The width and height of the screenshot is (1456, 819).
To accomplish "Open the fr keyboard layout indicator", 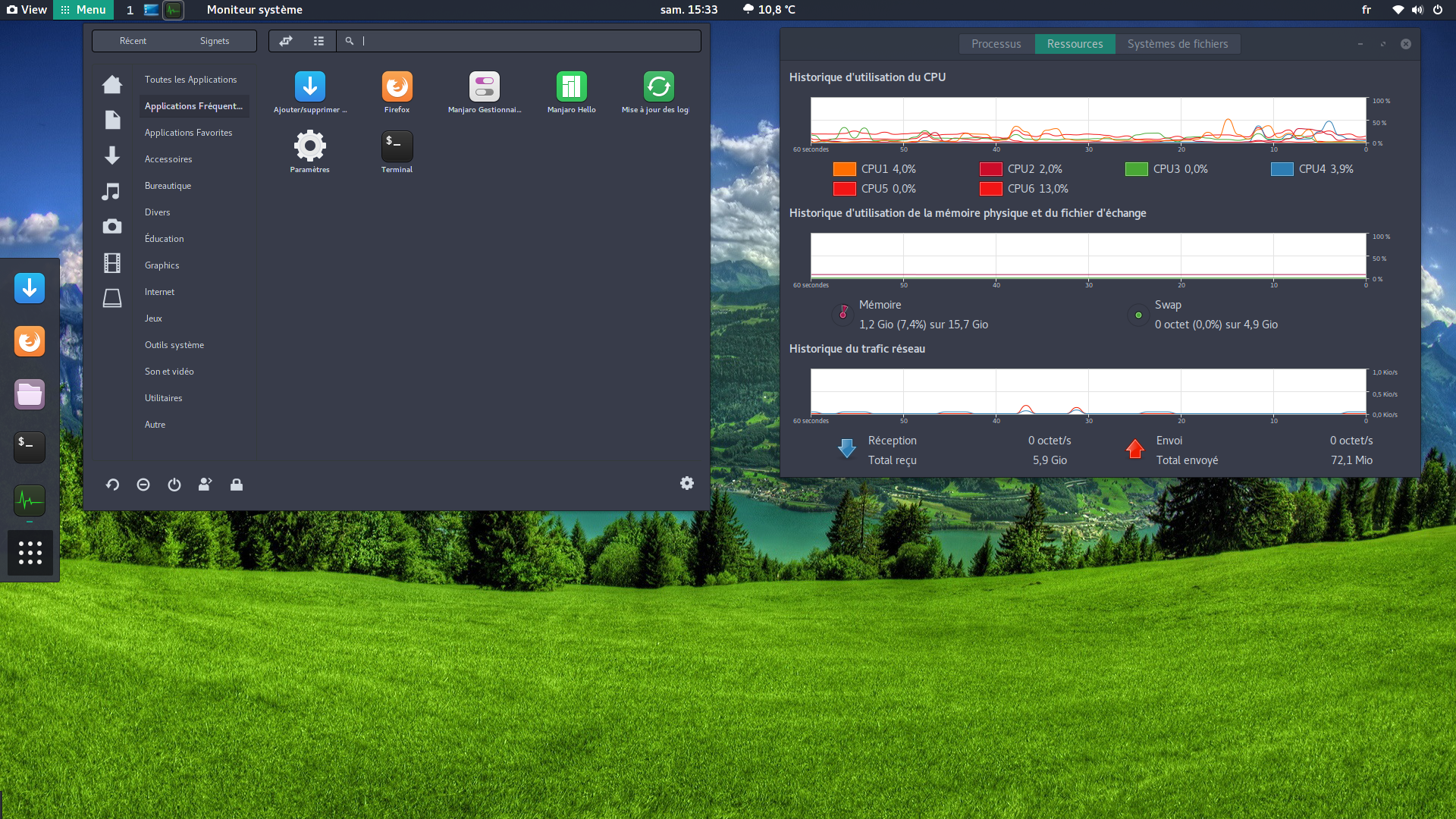I will [1367, 10].
